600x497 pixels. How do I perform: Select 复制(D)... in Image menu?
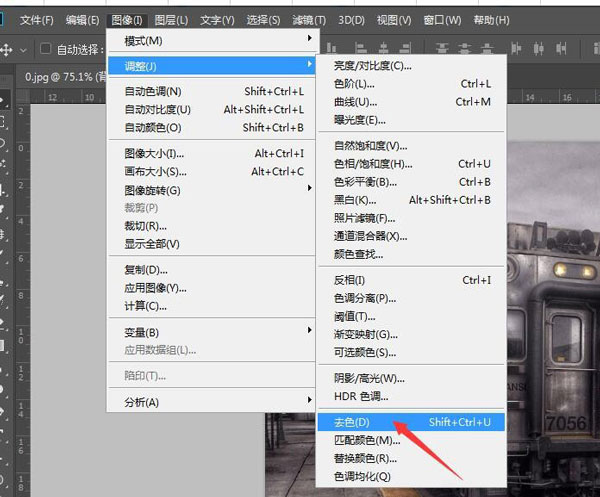tap(212, 270)
